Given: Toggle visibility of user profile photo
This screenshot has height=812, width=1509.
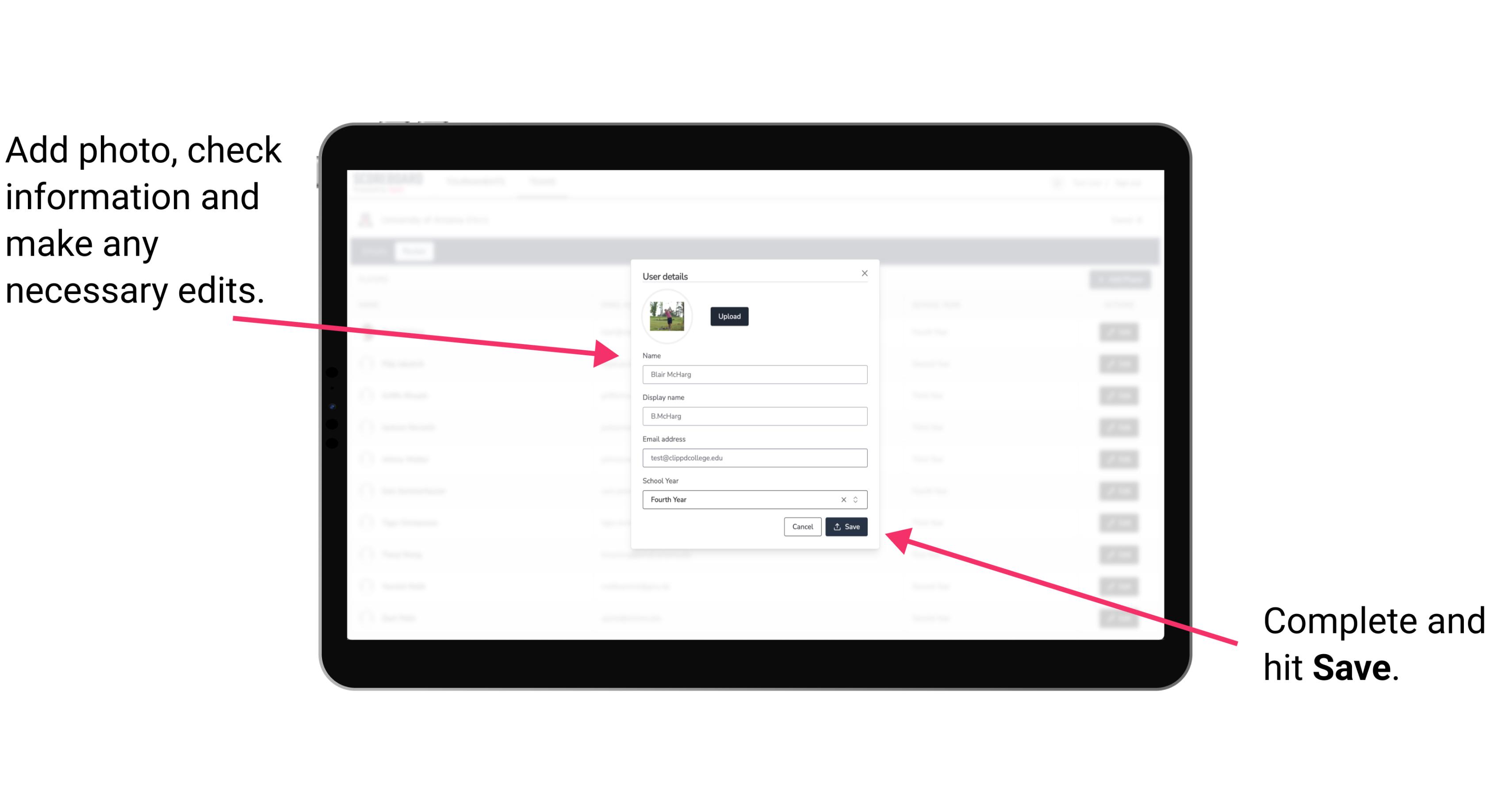Looking at the screenshot, I should coord(667,316).
